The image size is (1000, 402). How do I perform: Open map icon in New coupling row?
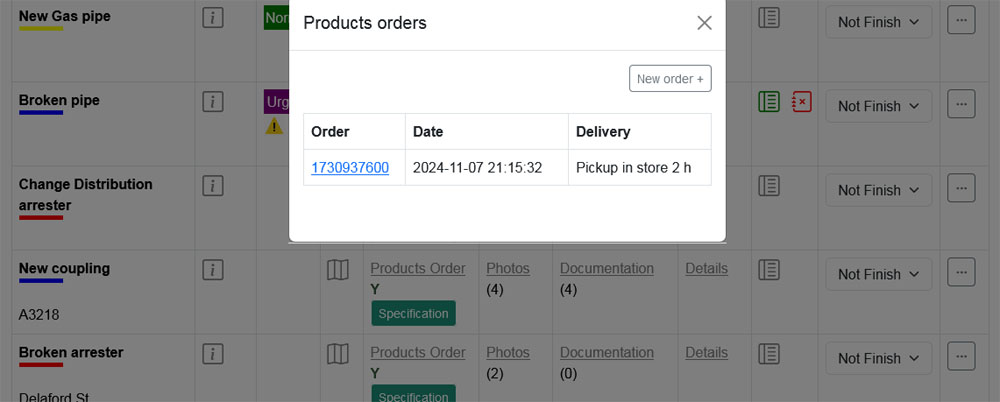[x=338, y=270]
